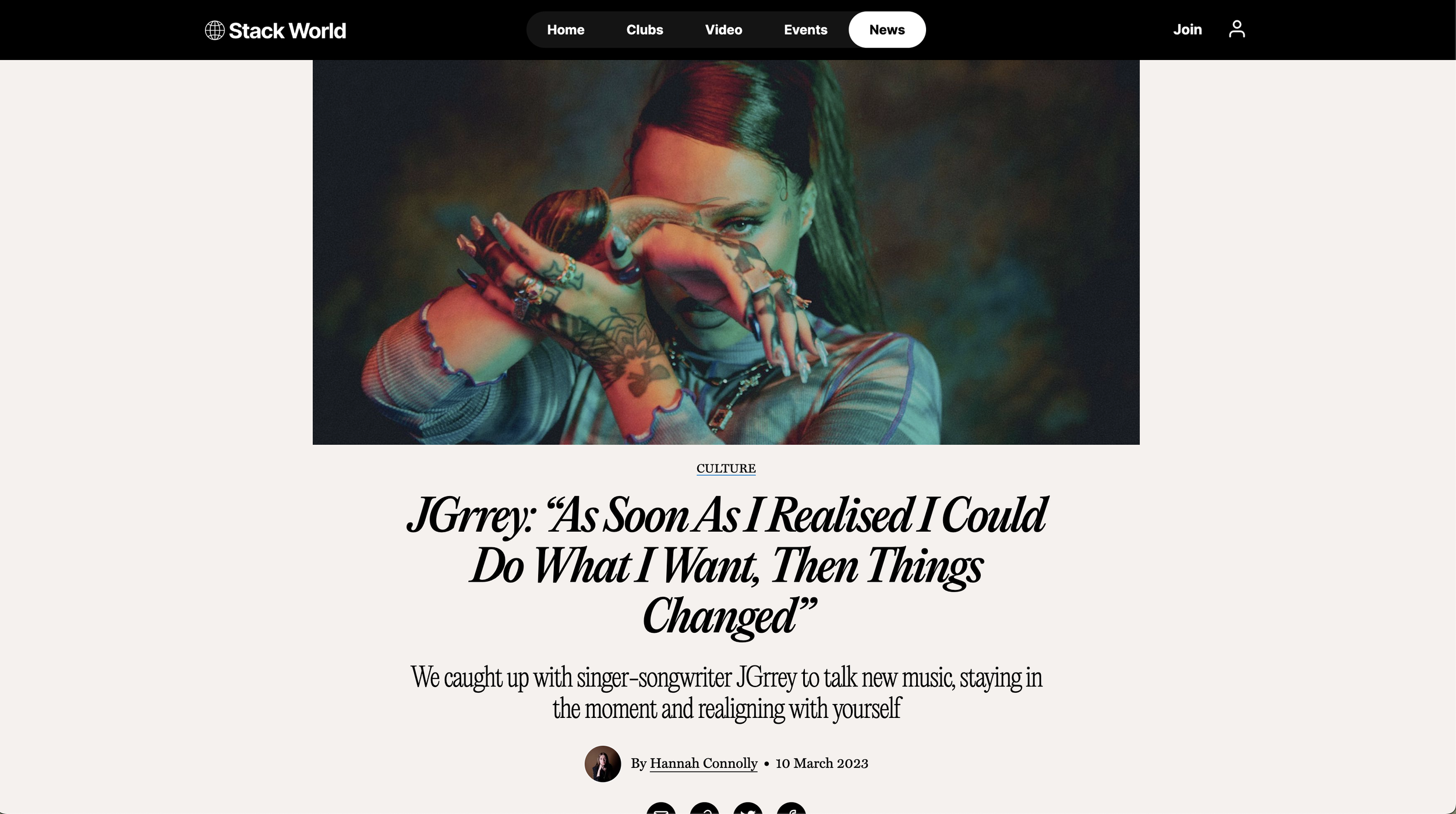The image size is (1456, 814).
Task: Click the Stack World wordmark text
Action: [287, 30]
